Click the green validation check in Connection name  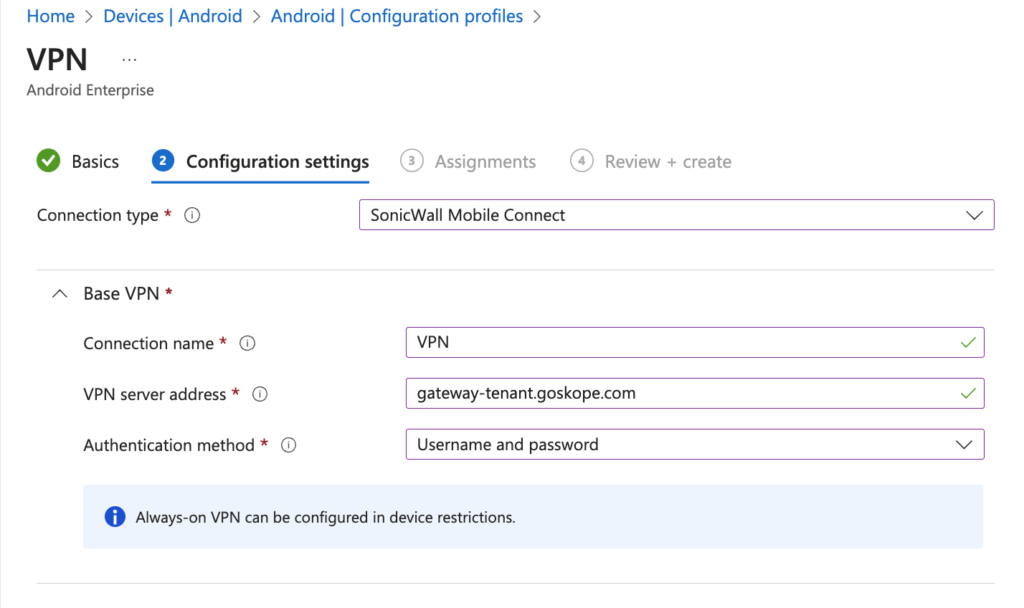tap(968, 342)
